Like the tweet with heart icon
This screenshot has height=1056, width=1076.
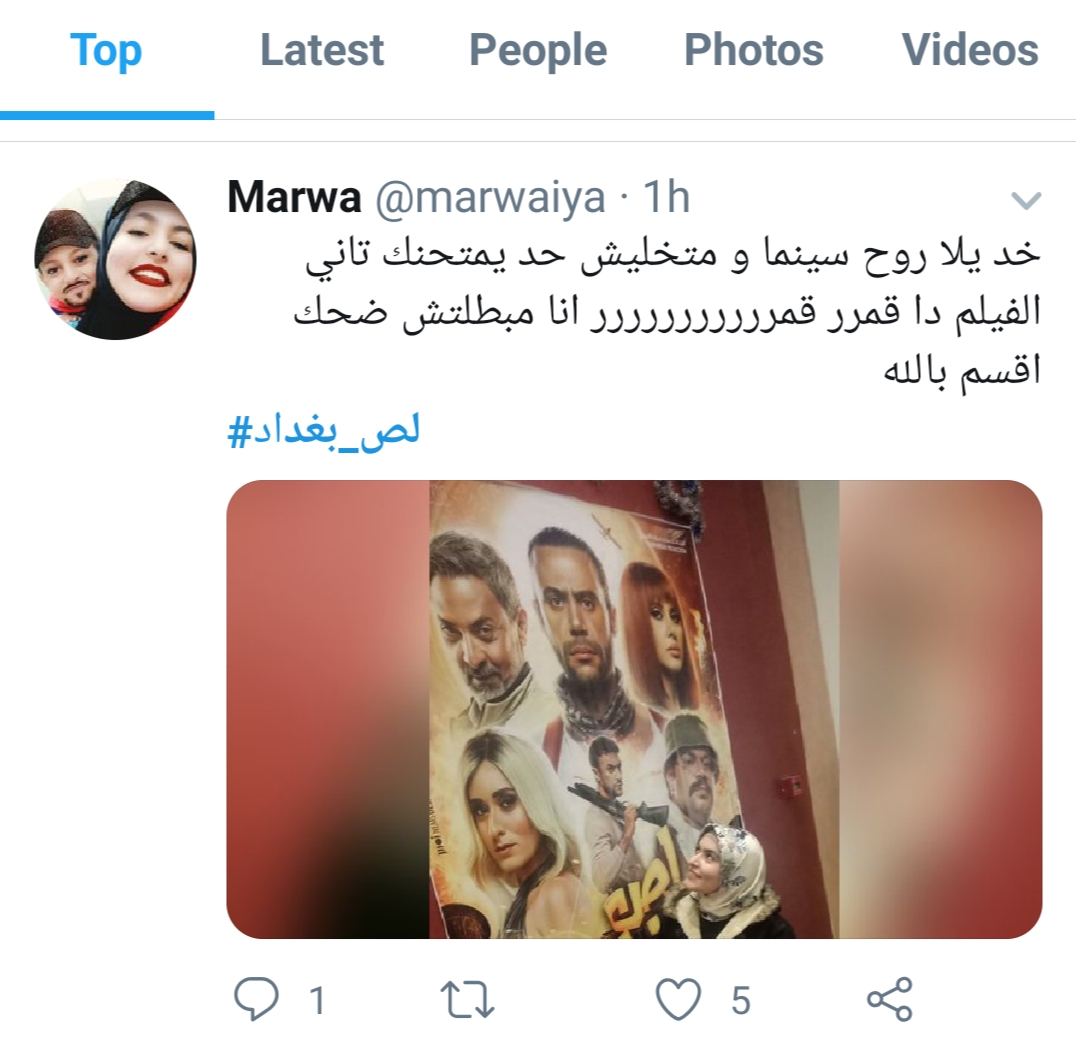tap(679, 999)
